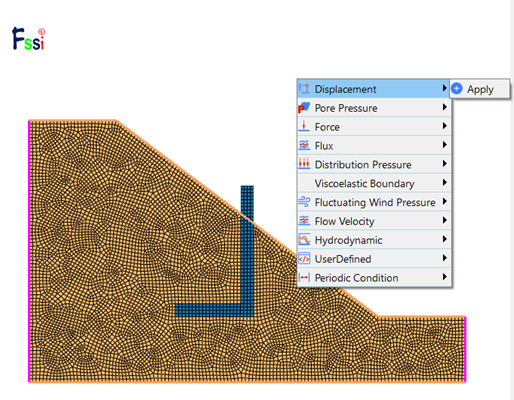
Task: Expand the Flow Velocity submenu arrow
Action: [444, 220]
